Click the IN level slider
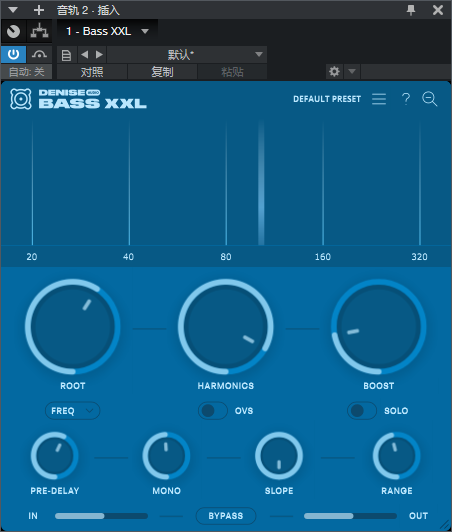 101,516
